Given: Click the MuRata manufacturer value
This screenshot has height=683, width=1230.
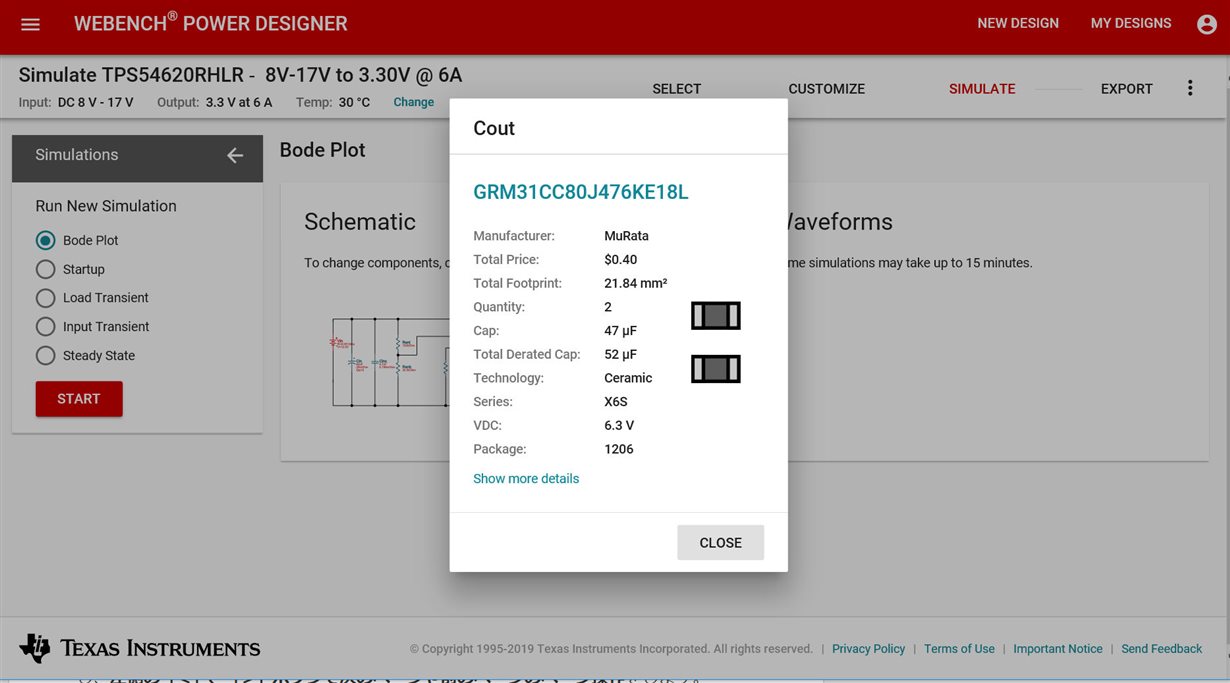Looking at the screenshot, I should tap(626, 236).
